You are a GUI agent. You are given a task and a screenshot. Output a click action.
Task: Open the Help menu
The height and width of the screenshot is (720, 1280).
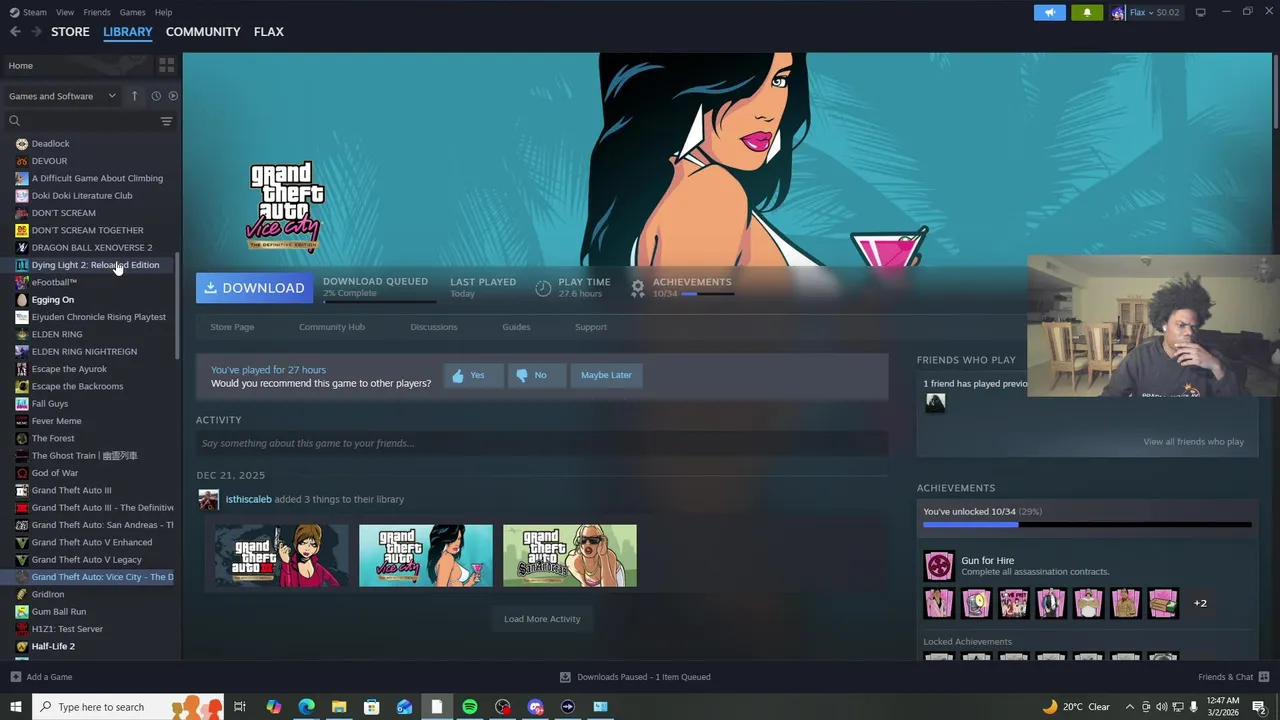[163, 12]
